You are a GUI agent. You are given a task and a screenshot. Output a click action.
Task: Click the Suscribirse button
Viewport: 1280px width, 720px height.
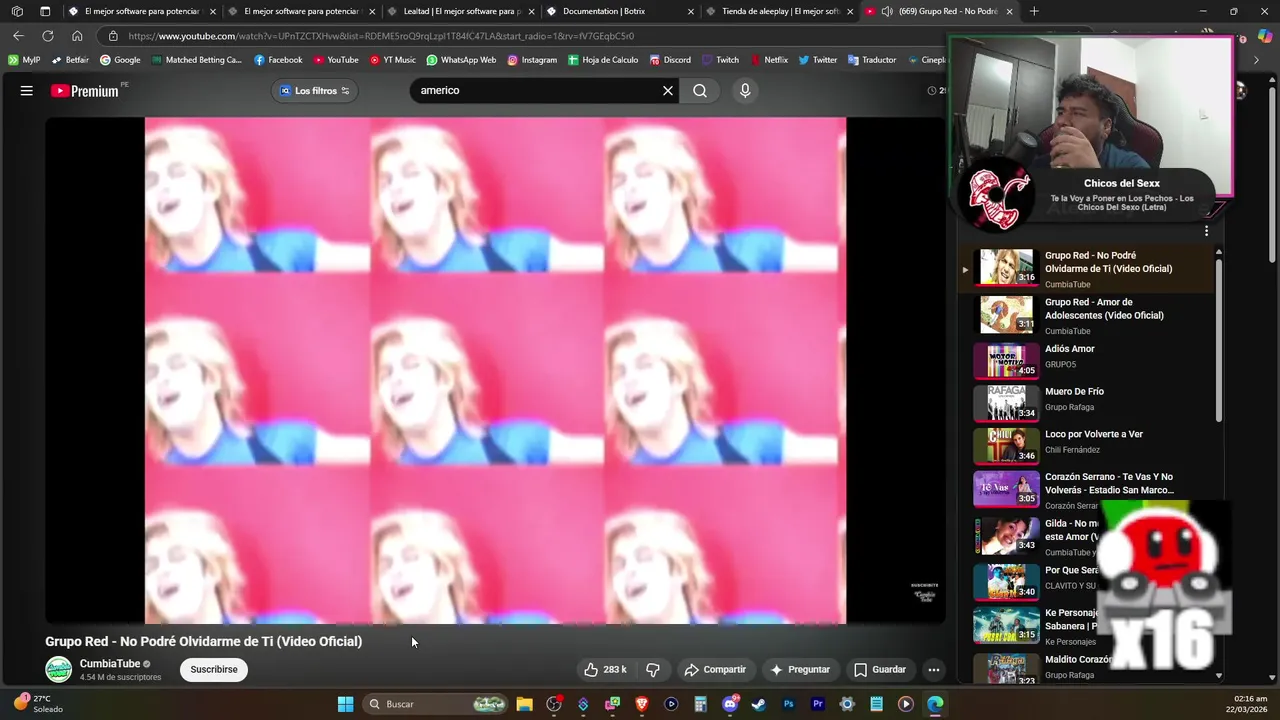214,670
